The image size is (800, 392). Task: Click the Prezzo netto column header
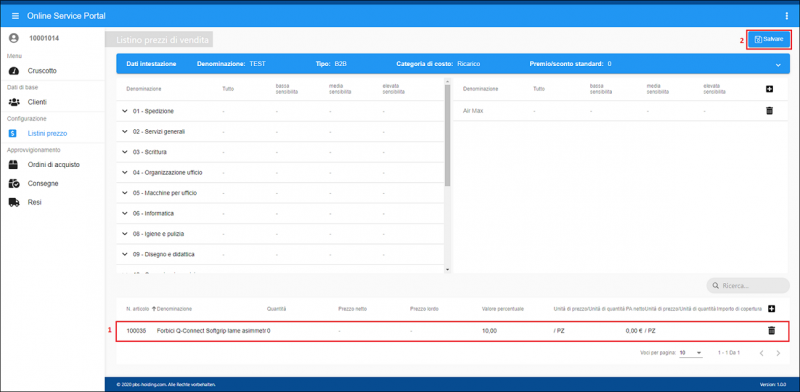[352, 309]
